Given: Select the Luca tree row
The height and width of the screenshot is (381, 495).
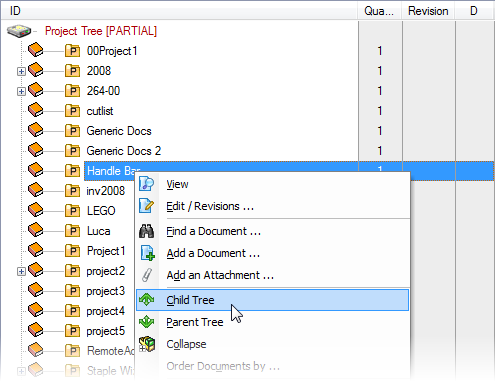Looking at the screenshot, I should coord(99,231).
